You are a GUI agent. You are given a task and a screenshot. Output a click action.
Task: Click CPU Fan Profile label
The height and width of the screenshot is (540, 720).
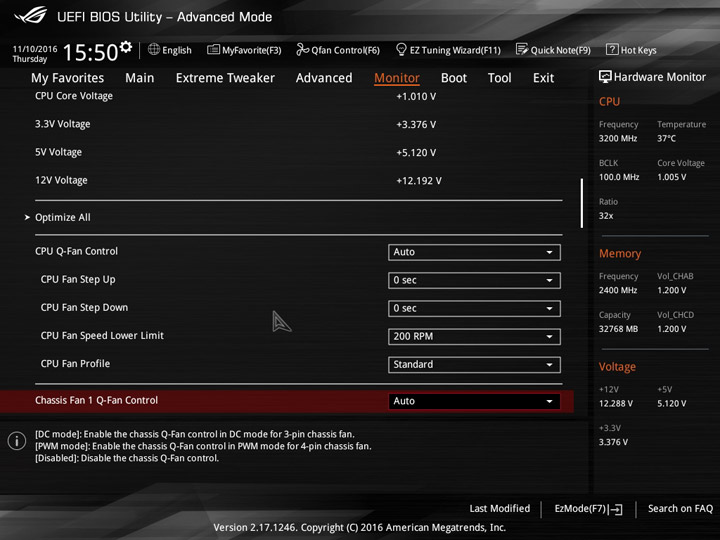(x=75, y=364)
